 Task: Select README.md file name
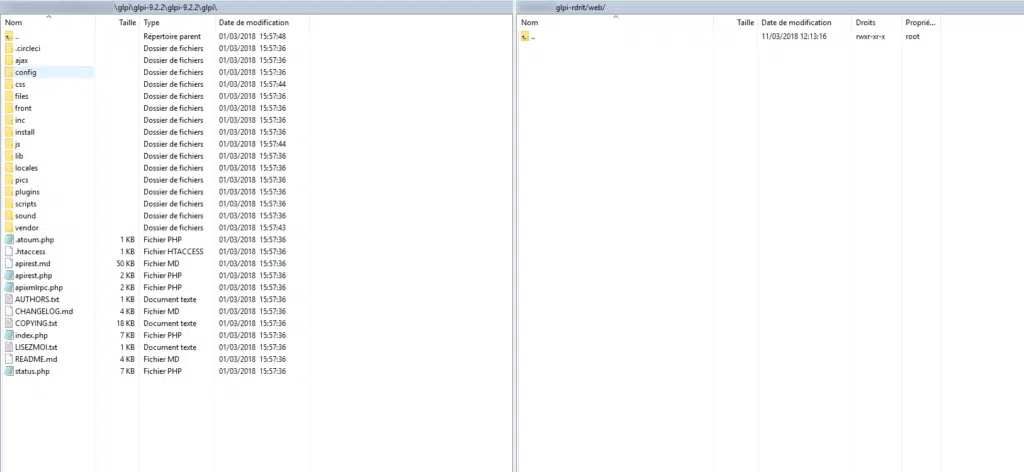click(x=36, y=359)
